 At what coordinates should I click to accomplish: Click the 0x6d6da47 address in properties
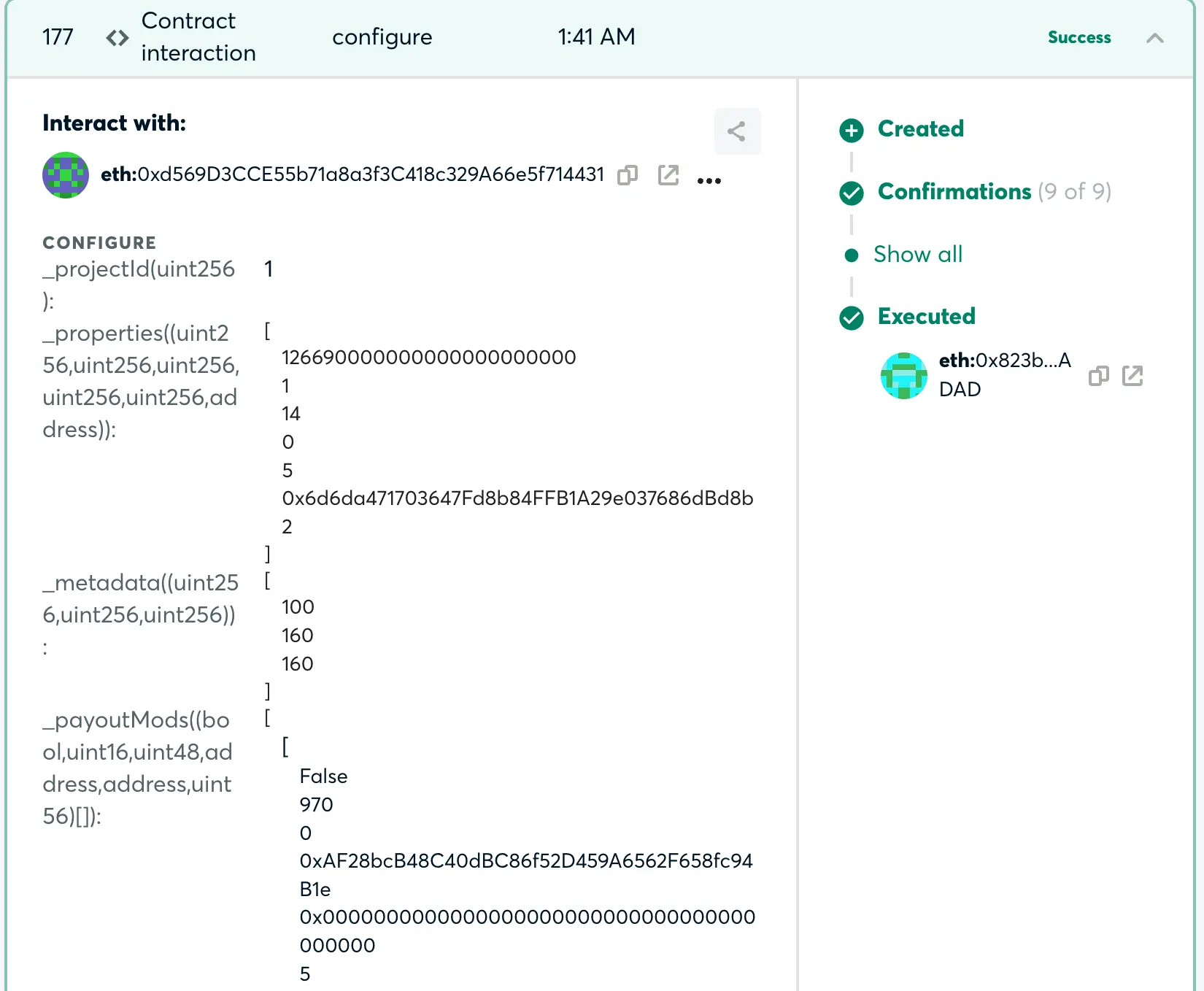coord(517,498)
